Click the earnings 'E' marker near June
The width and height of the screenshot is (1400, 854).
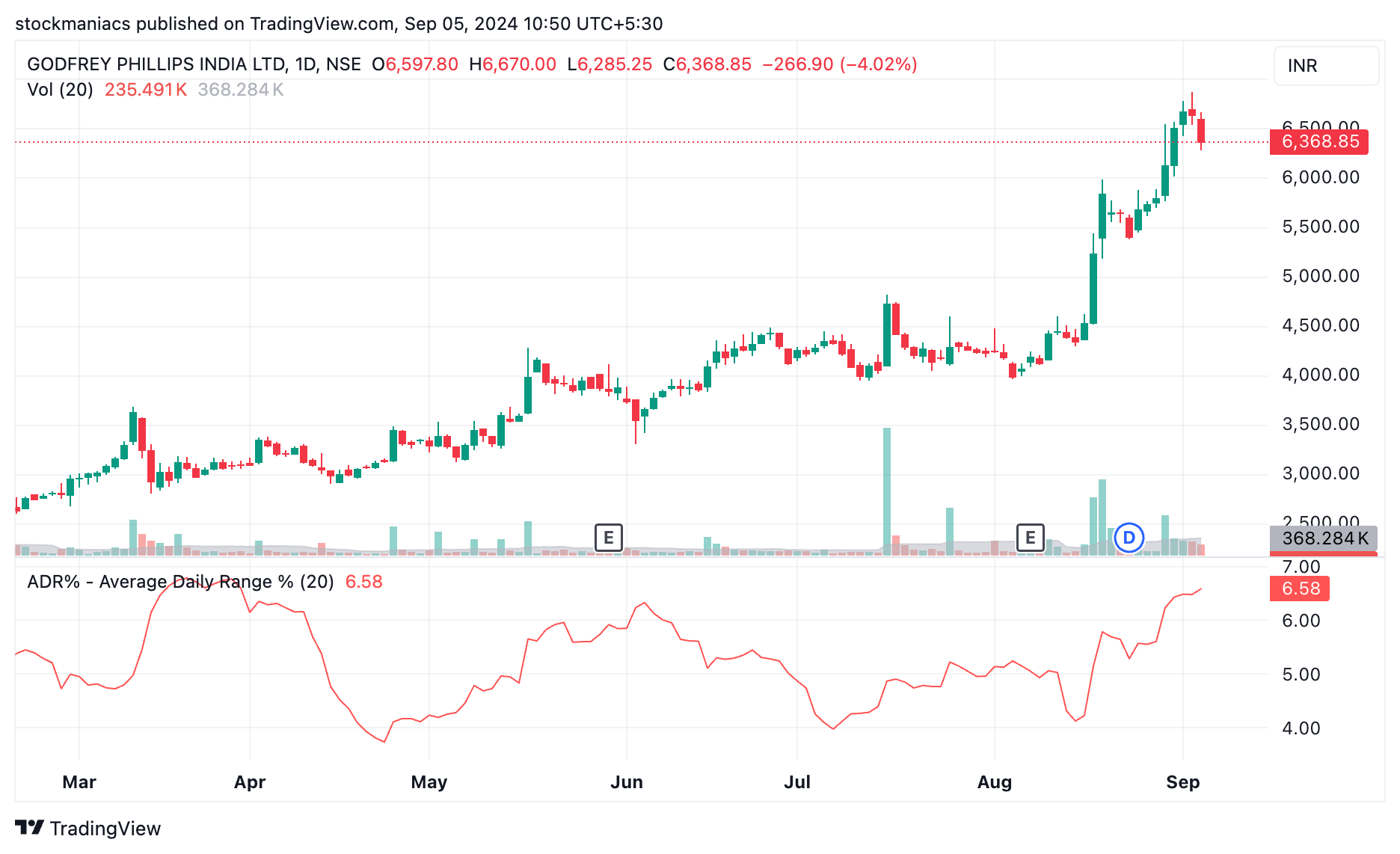(x=608, y=537)
